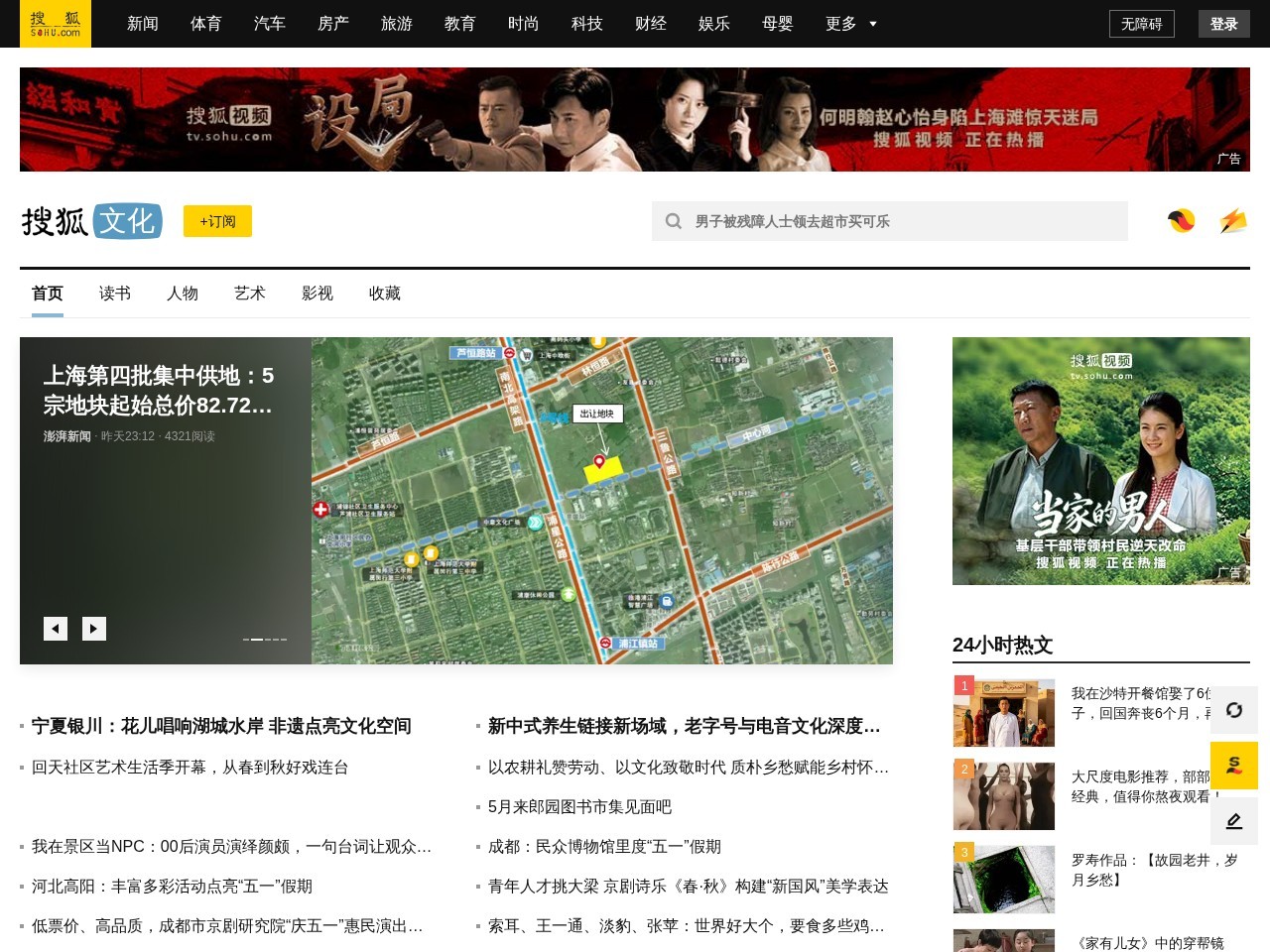Open 母婴 in the top navigation
Screen dimensions: 1270x952
tap(778, 24)
